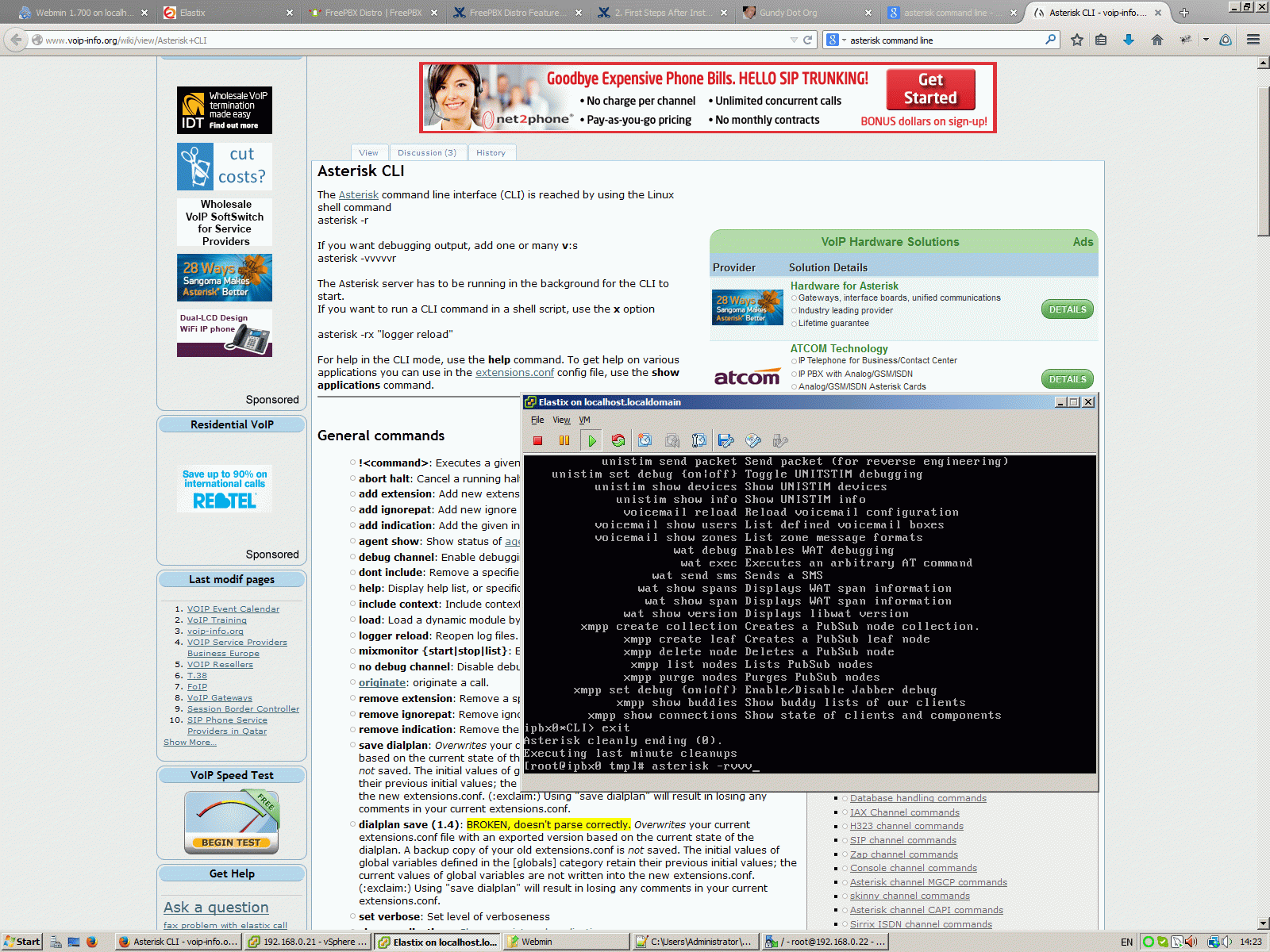Click the CD/DVD drive connection icon
Viewport: 1270px width, 952px height.
coord(752,440)
